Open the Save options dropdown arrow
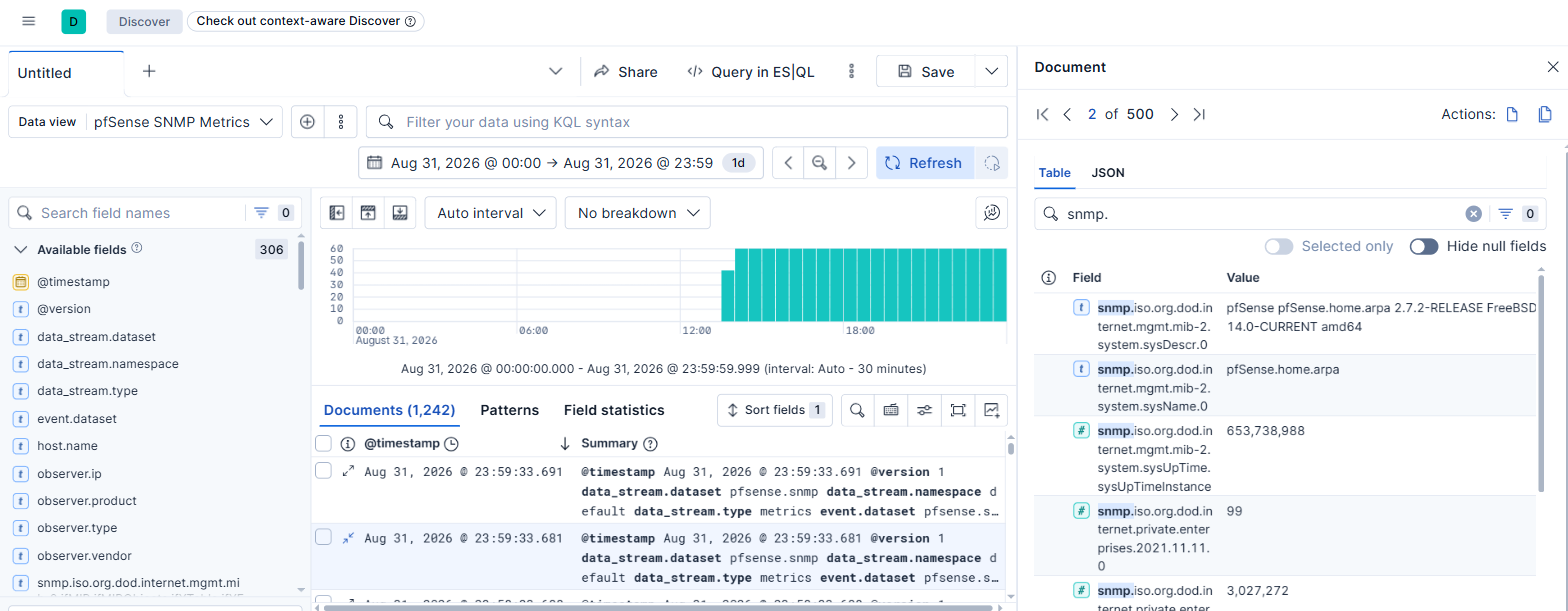Screen dimensions: 1568x611 [991, 71]
